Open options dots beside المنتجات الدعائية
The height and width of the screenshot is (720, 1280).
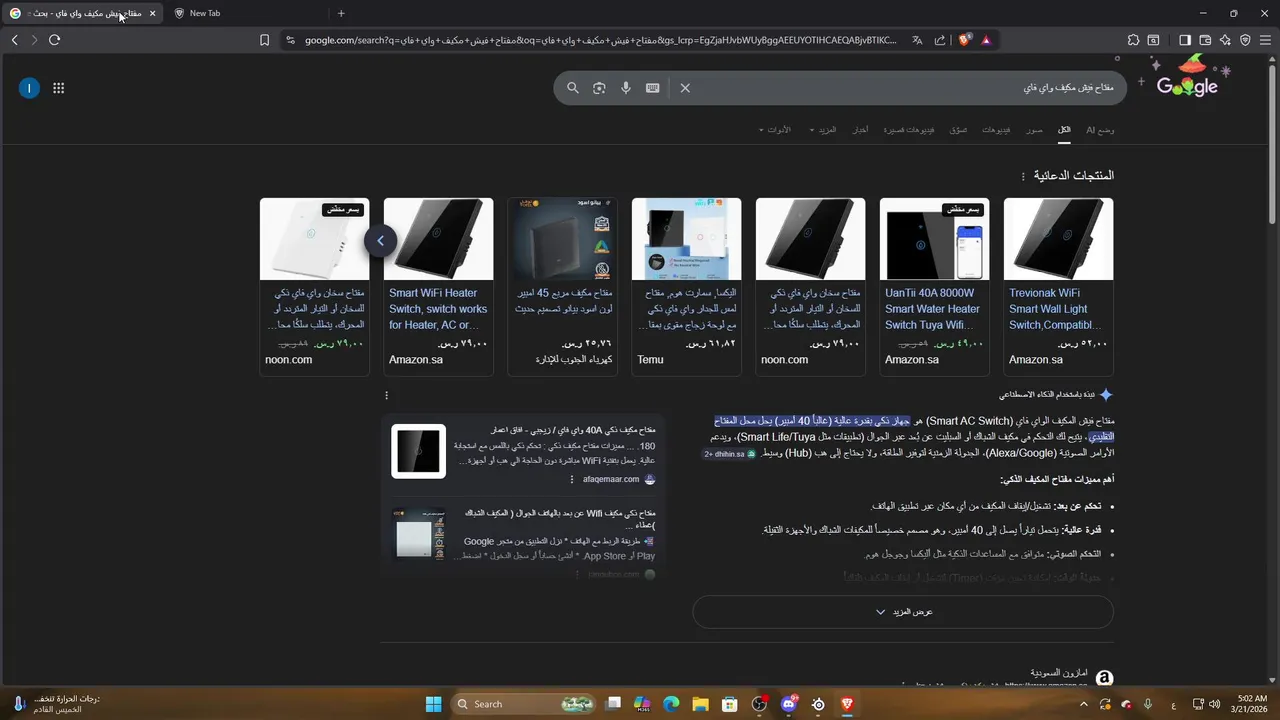click(1023, 176)
